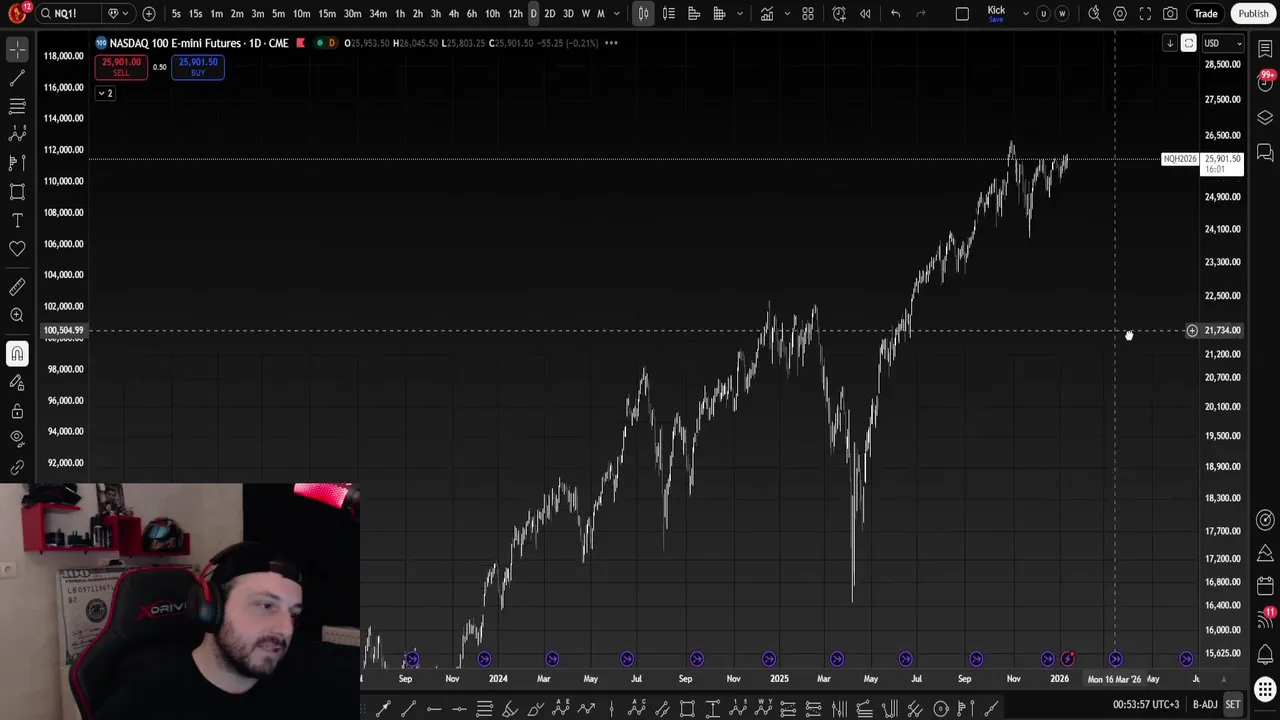
Task: Select the crosshair cursor tool
Action: pyautogui.click(x=17, y=49)
